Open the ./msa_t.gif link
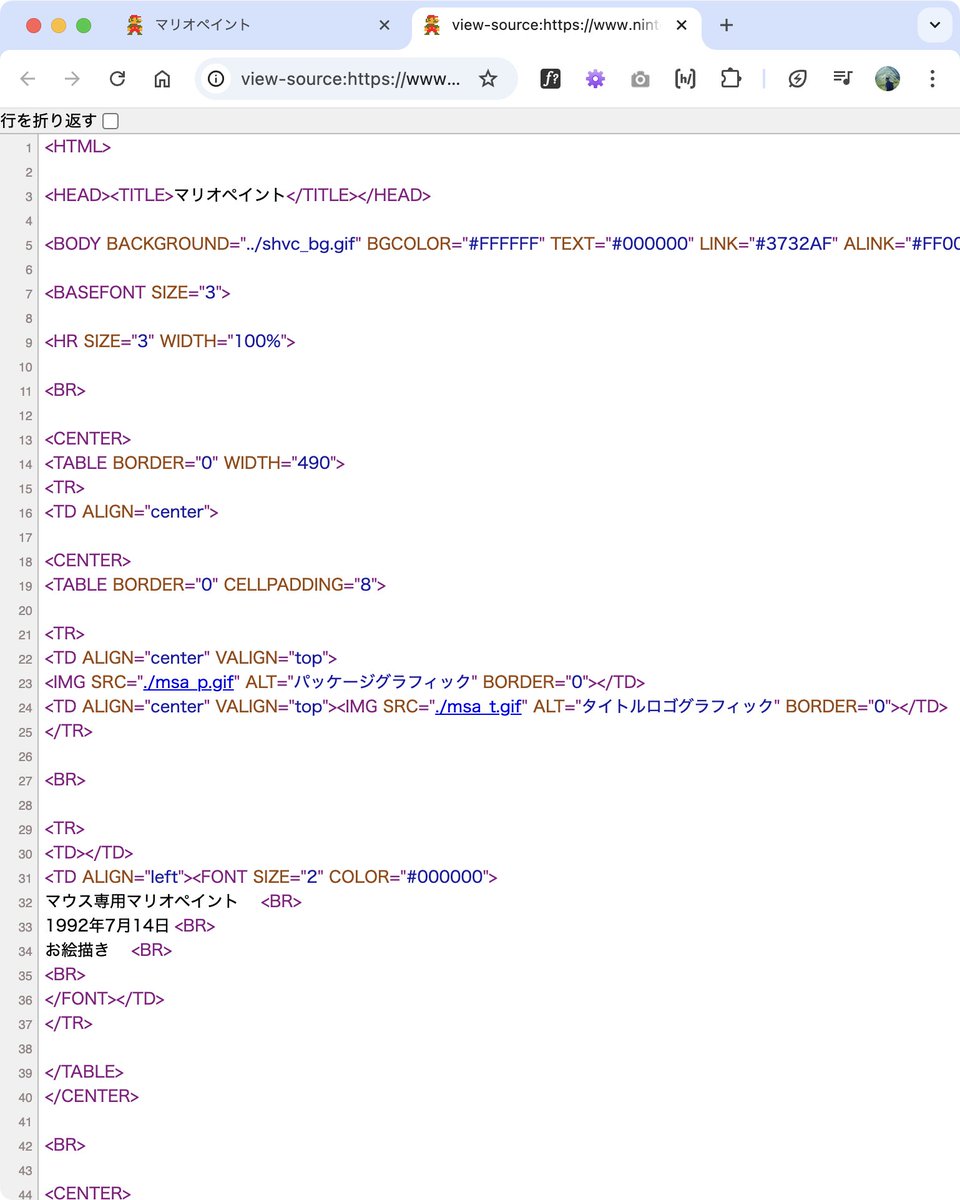The width and height of the screenshot is (960, 1200). click(478, 706)
